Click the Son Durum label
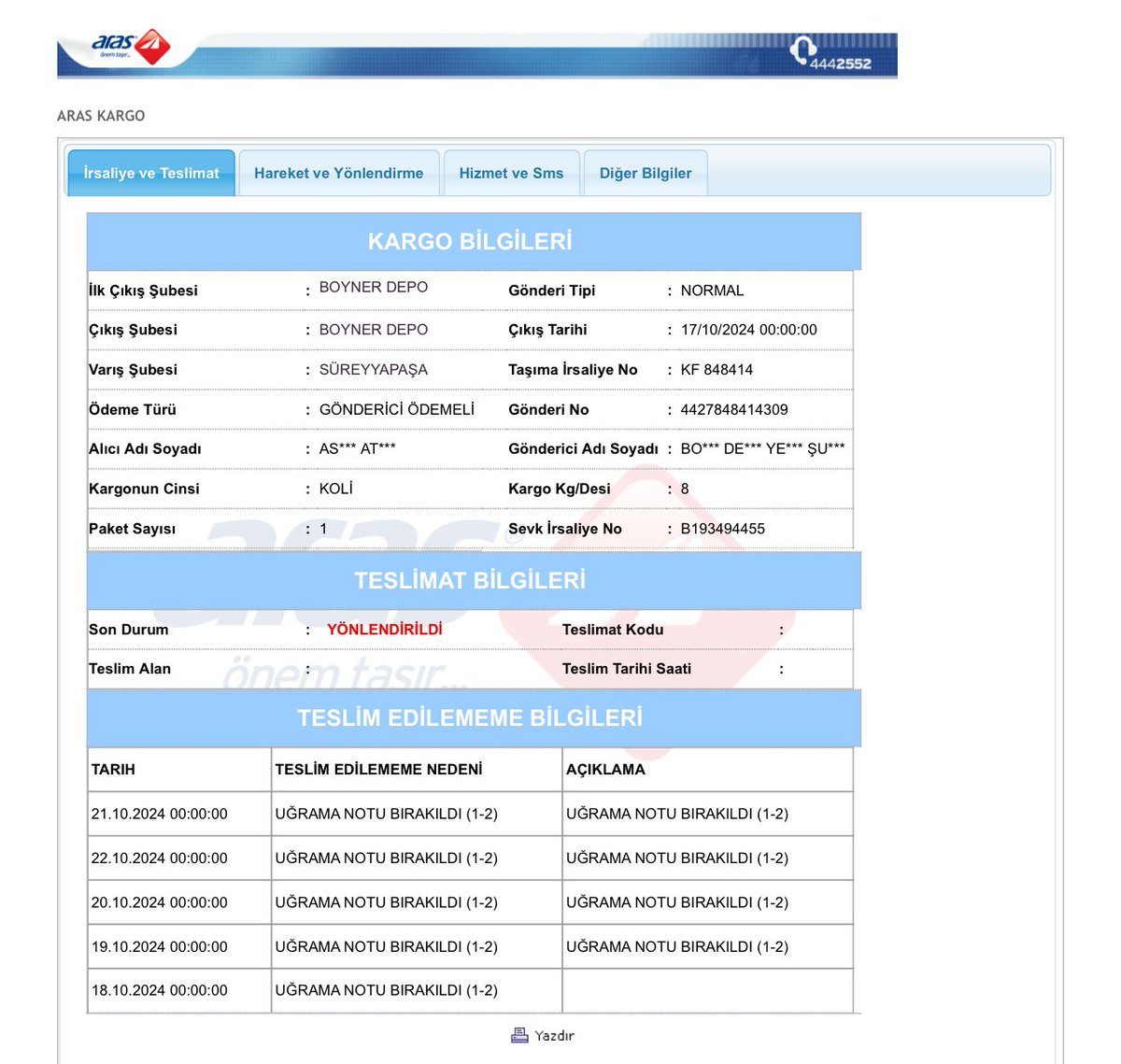This screenshot has height=1064, width=1121. coord(129,630)
